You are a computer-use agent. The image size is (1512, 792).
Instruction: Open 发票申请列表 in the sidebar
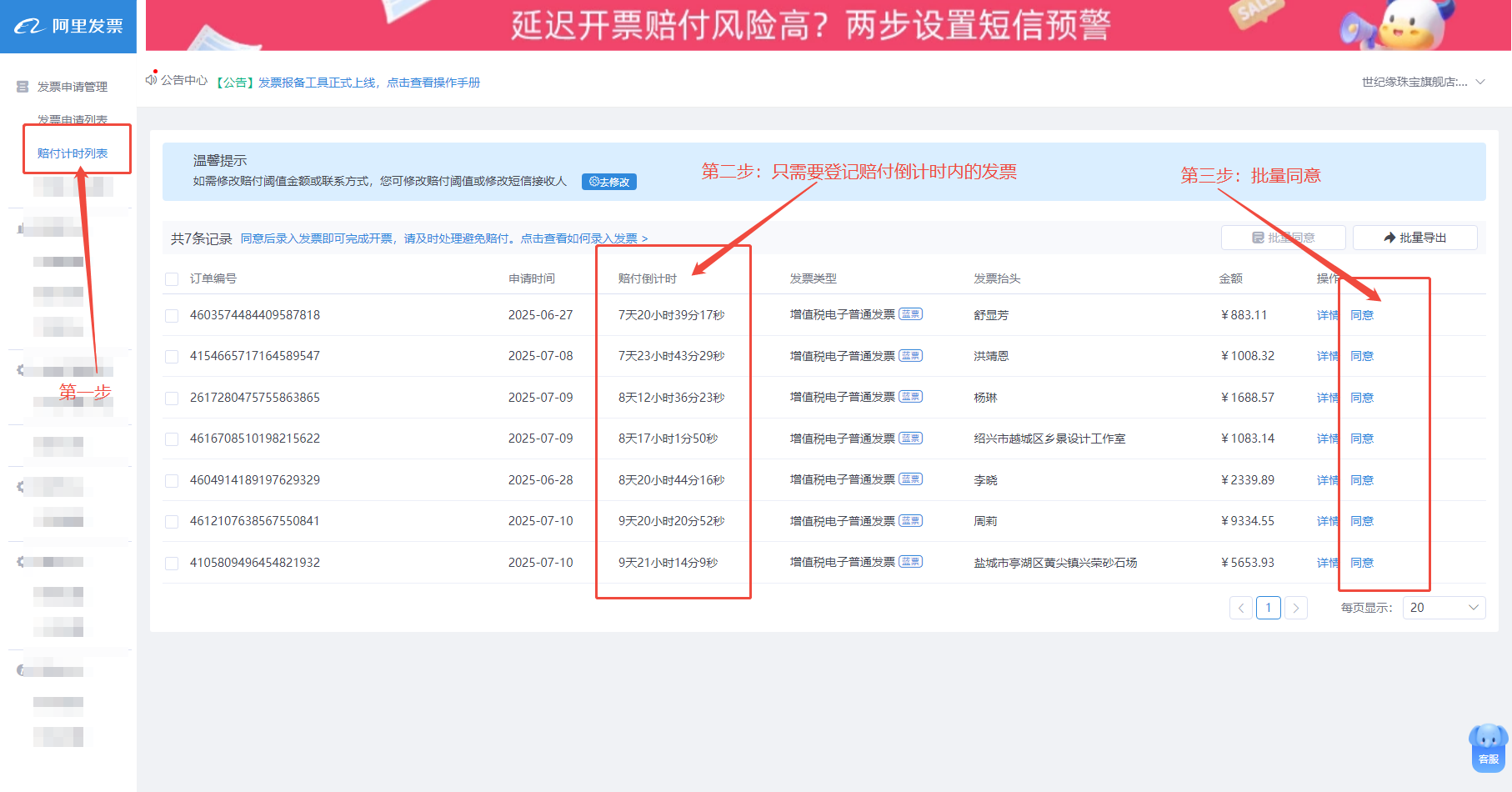pos(73,120)
